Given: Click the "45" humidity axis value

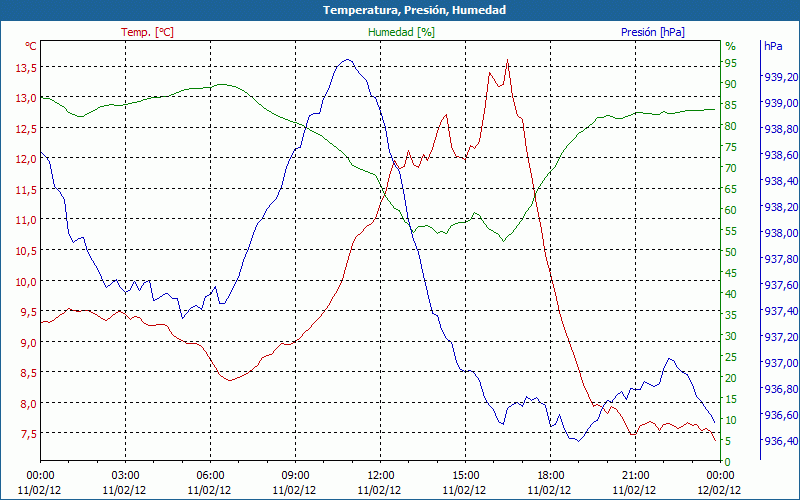Looking at the screenshot, I should click(x=731, y=273).
